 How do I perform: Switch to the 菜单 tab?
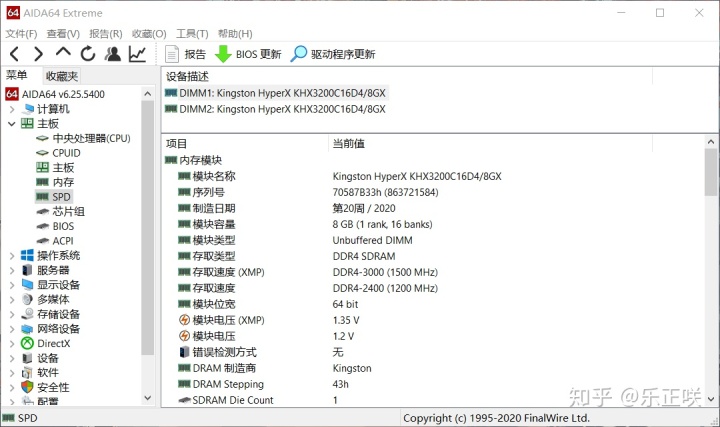click(17, 75)
